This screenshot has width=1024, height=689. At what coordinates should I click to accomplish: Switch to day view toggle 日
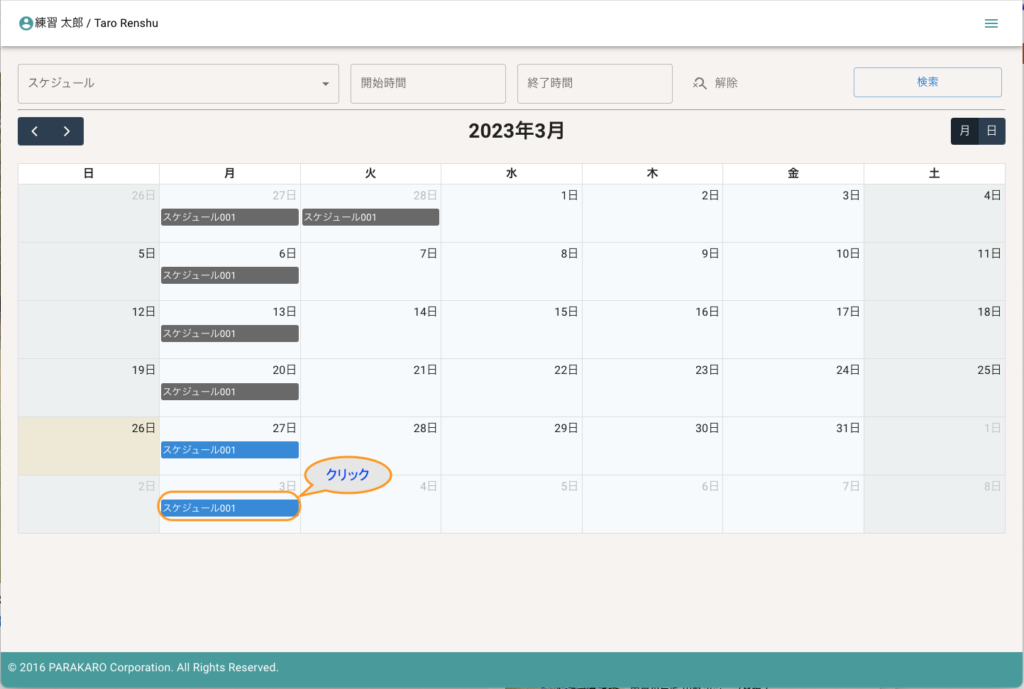click(x=991, y=131)
